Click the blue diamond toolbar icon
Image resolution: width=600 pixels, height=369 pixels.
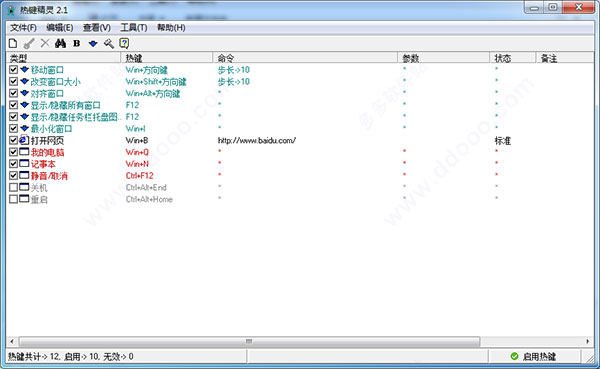coord(93,44)
